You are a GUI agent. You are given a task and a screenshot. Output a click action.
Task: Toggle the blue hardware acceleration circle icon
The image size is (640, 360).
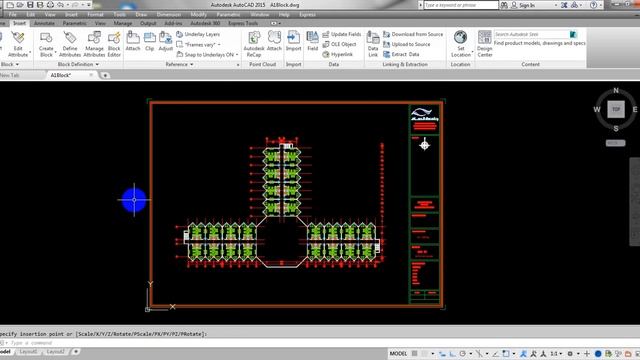(598, 353)
